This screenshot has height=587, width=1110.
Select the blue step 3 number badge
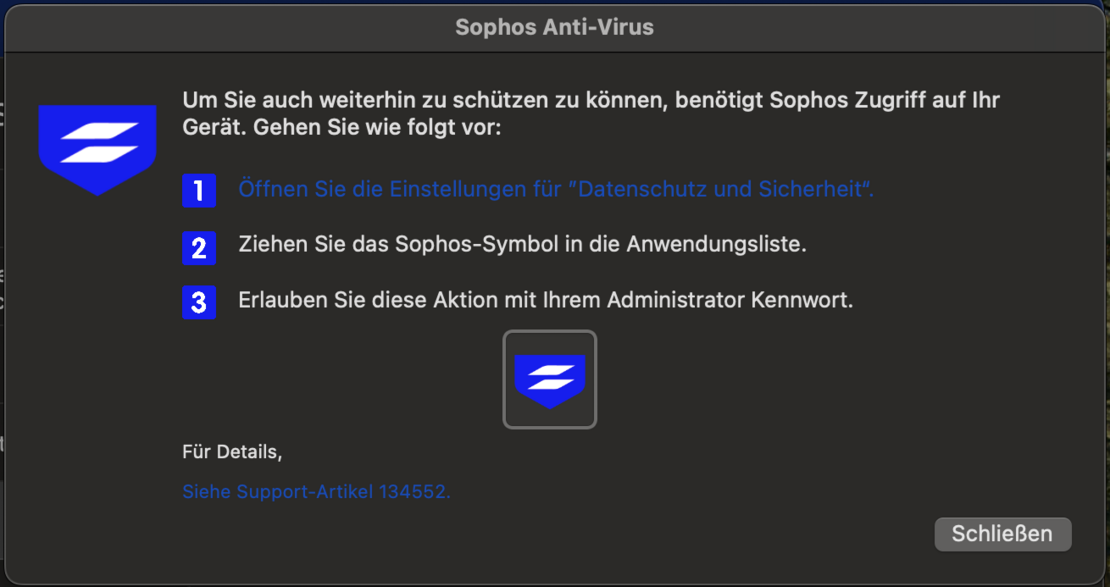pyautogui.click(x=199, y=302)
